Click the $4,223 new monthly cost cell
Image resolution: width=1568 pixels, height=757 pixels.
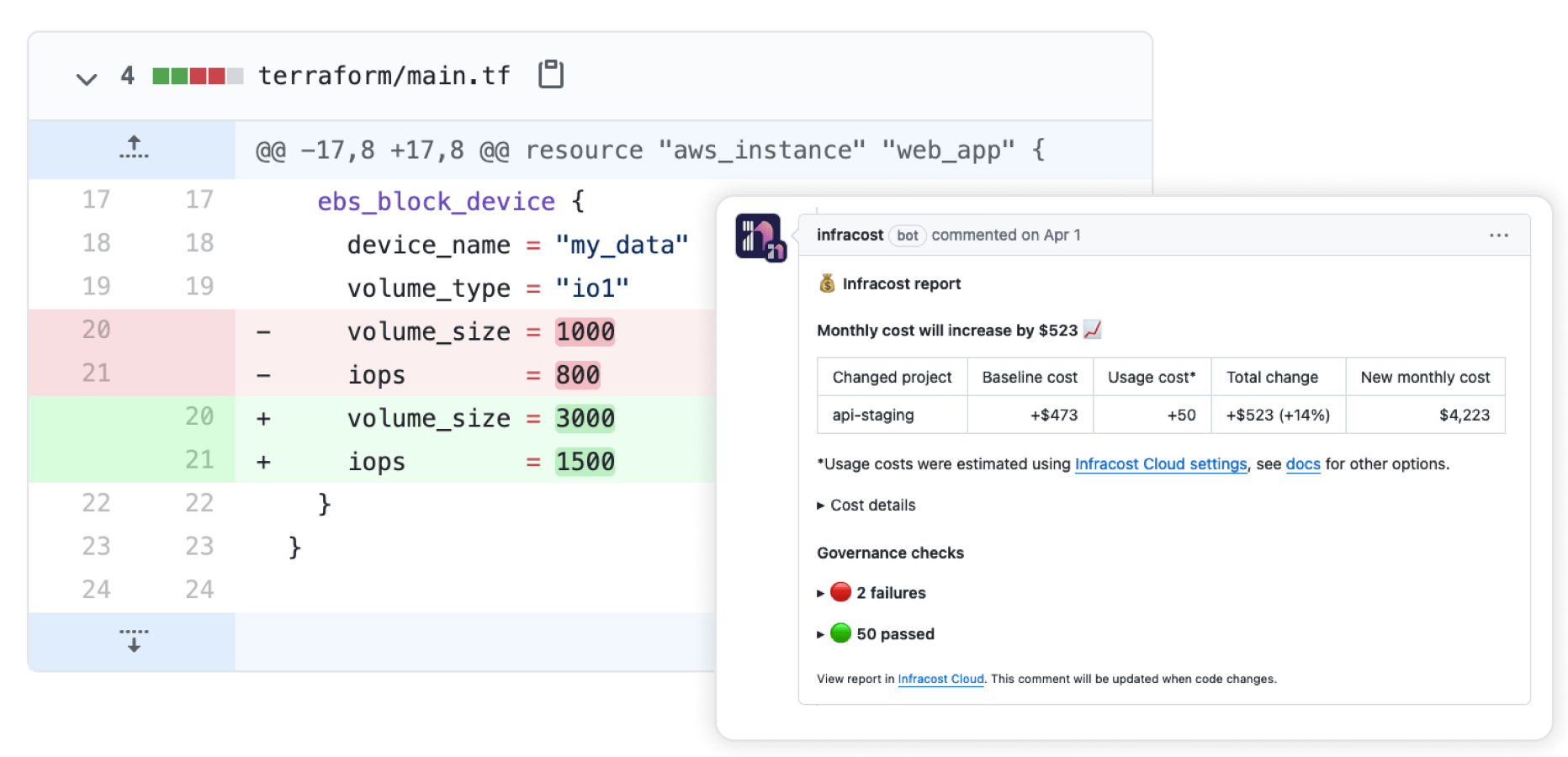pos(1425,415)
